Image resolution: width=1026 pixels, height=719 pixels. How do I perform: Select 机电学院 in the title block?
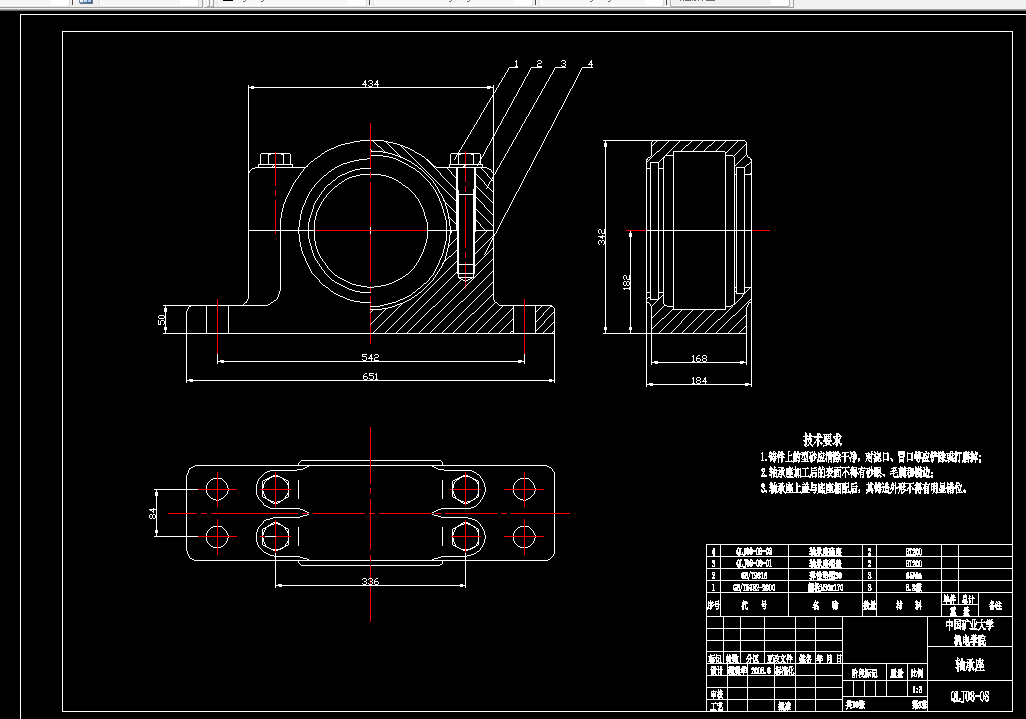(970, 640)
